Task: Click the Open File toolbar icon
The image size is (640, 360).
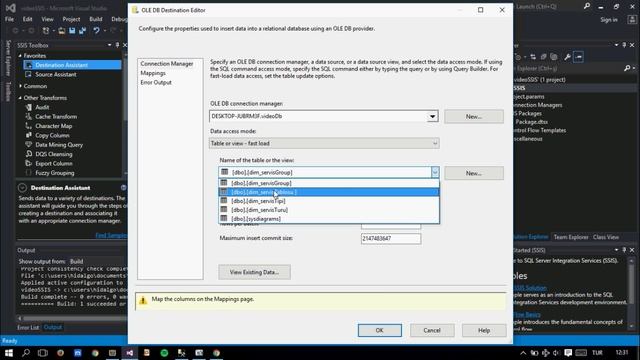Action: (61, 31)
